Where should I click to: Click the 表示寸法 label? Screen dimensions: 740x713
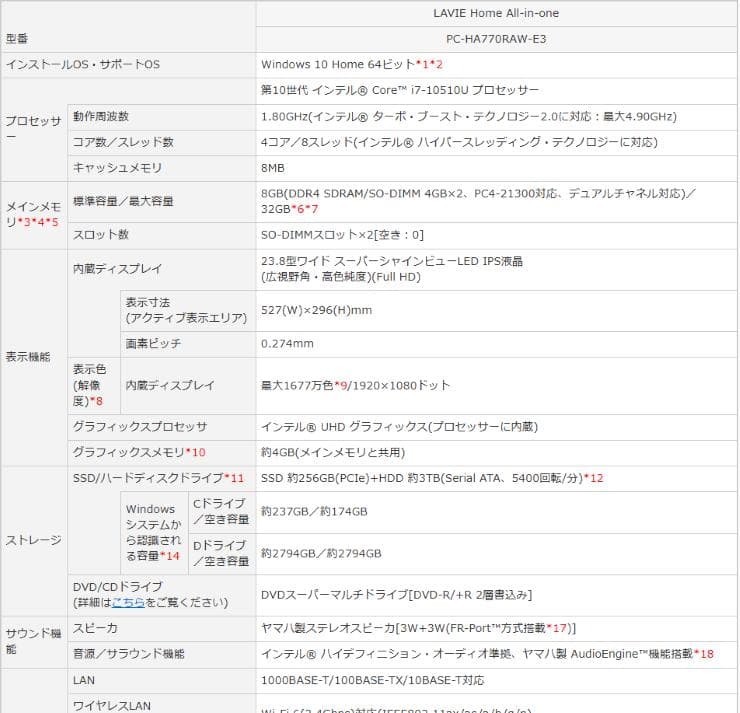tap(186, 310)
